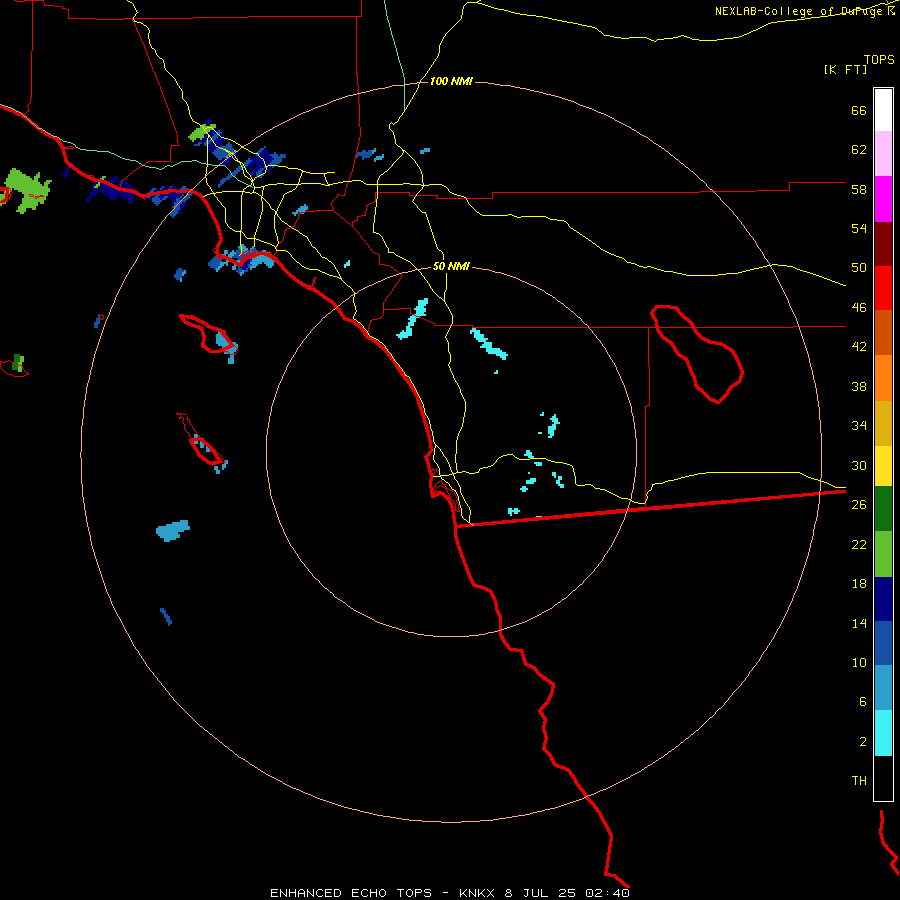Click the magenta legend swatch

point(883,199)
